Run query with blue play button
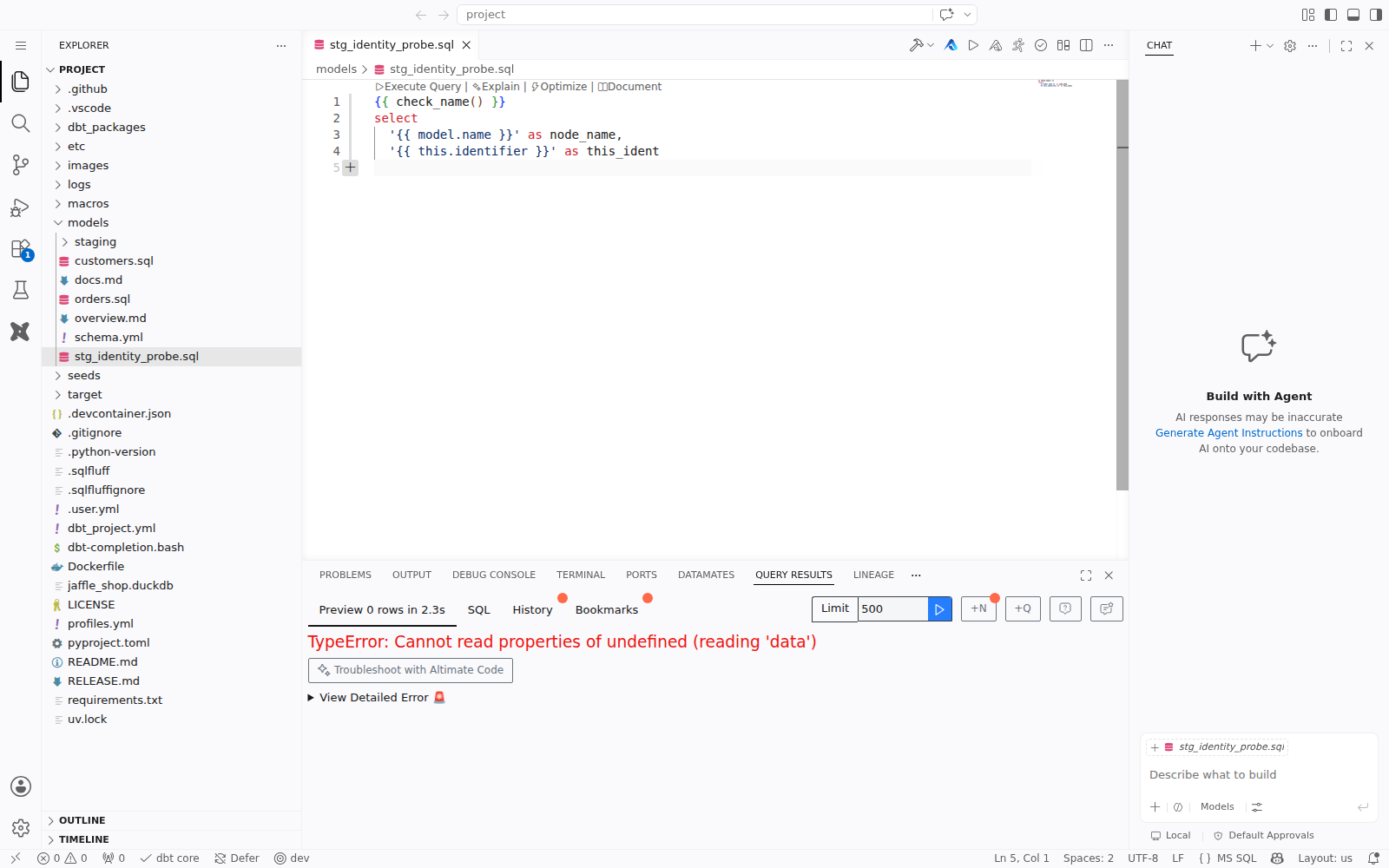The image size is (1389, 868). (939, 609)
